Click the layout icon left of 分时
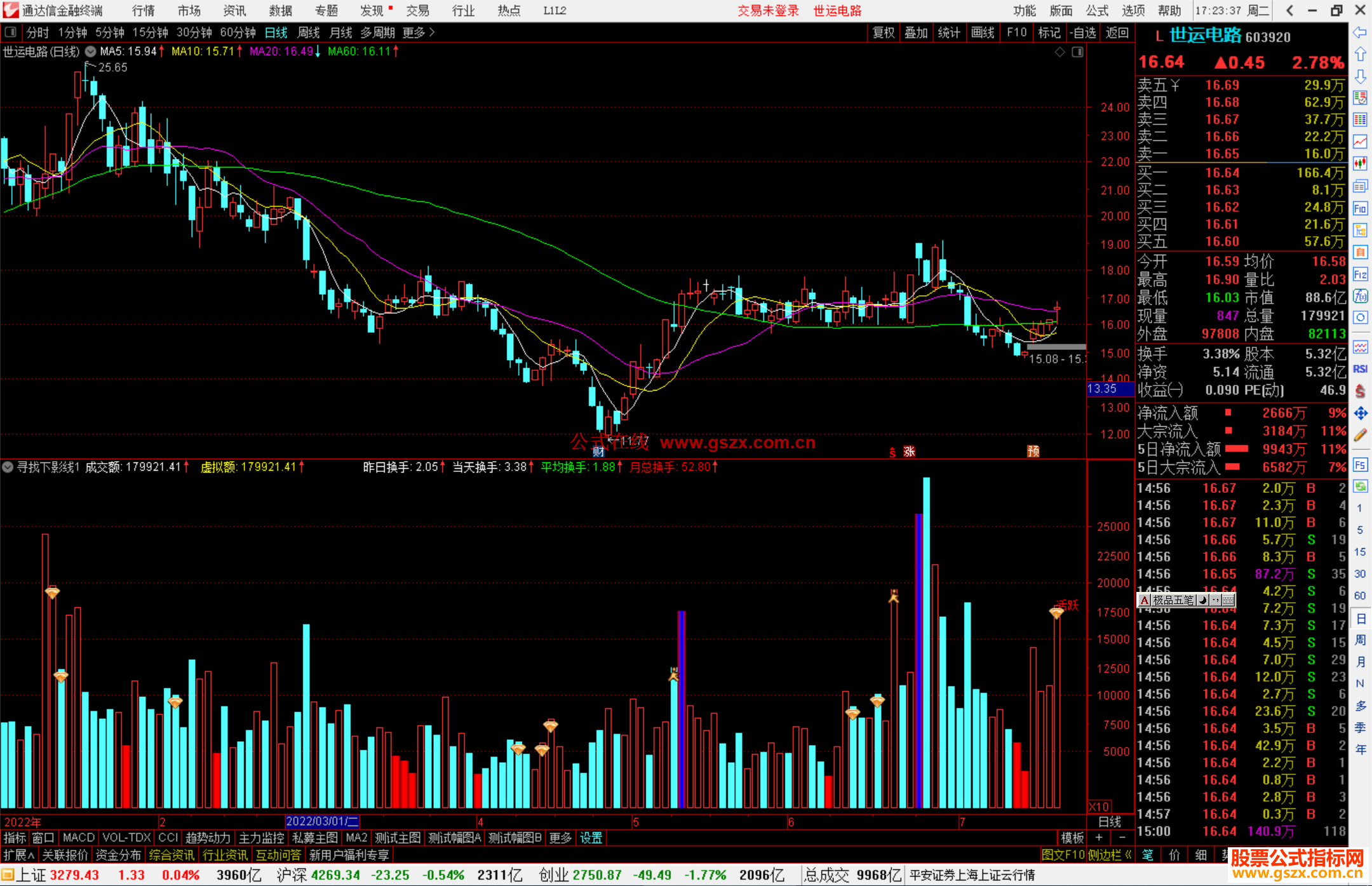This screenshot has height=886, width=1372. [10, 32]
